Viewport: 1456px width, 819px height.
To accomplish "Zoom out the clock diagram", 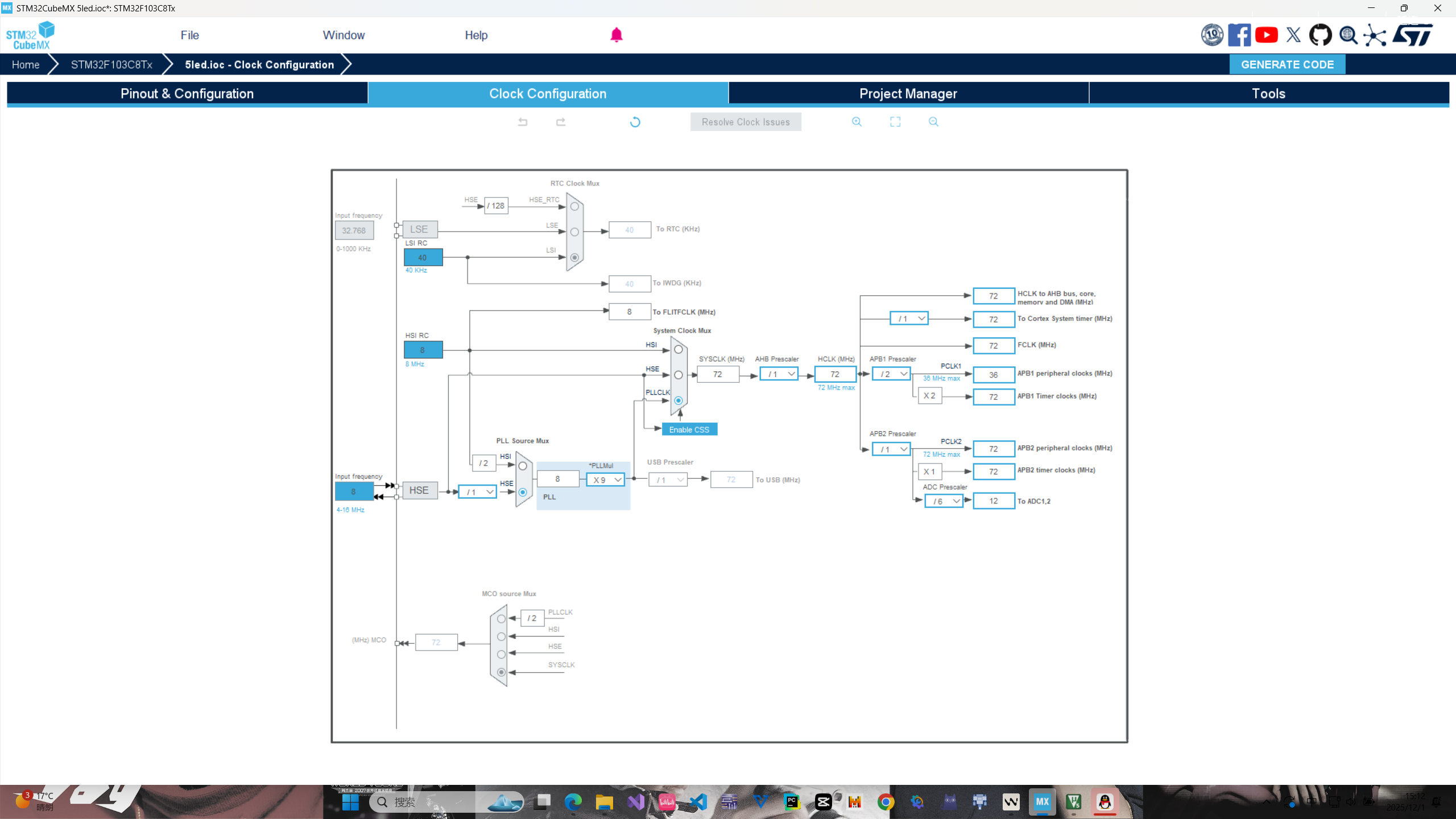I will point(933,122).
